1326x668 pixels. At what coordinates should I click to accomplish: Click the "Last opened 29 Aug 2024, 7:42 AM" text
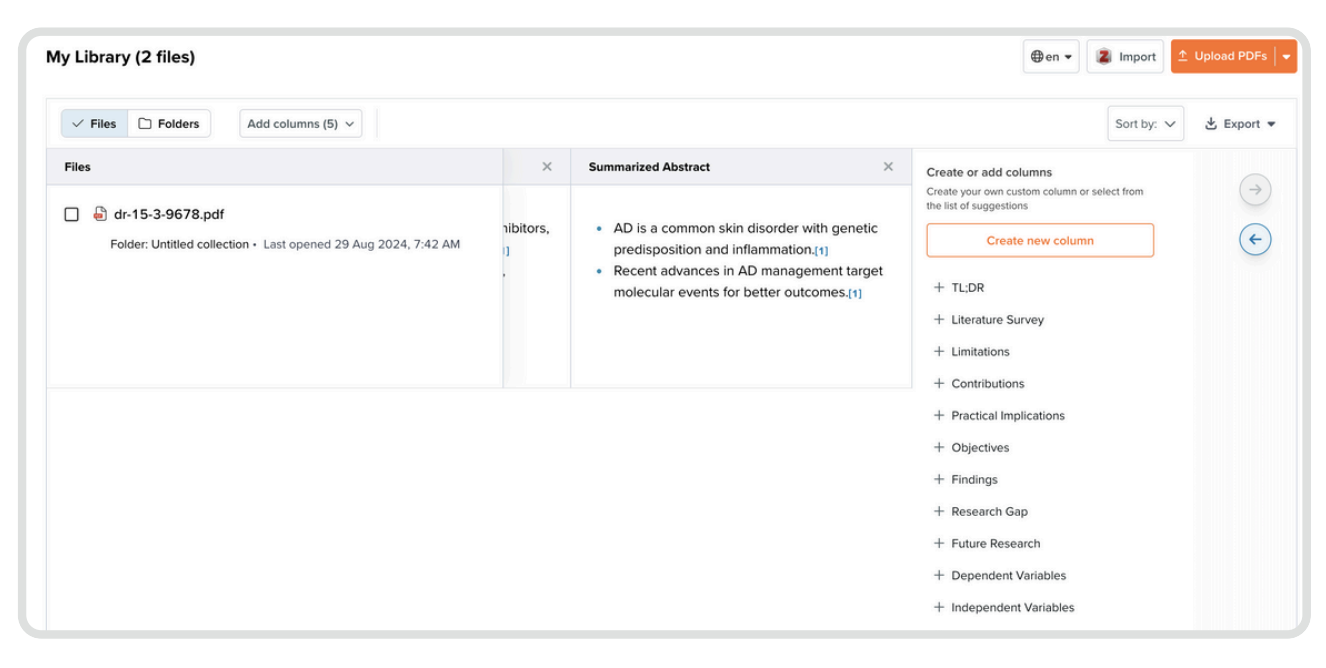pyautogui.click(x=361, y=244)
